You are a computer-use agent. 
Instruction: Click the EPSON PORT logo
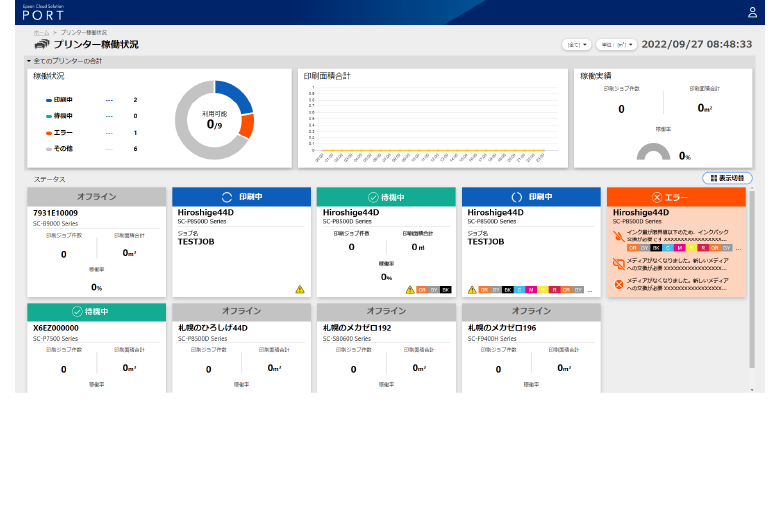43,12
